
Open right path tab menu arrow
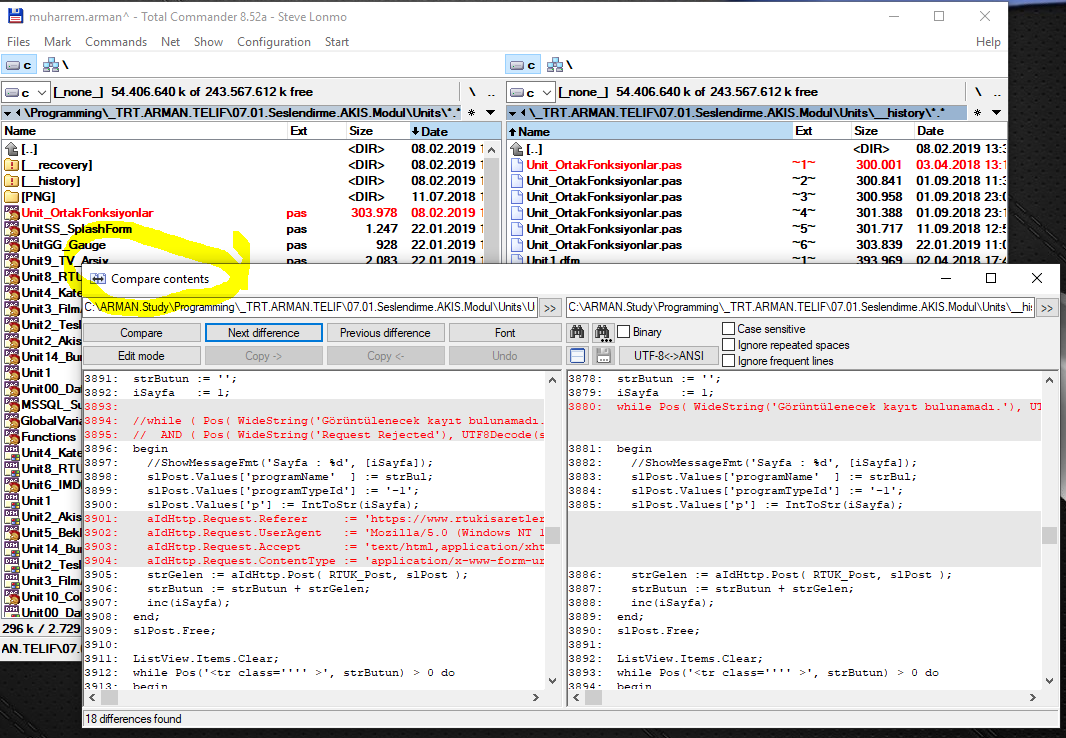513,113
